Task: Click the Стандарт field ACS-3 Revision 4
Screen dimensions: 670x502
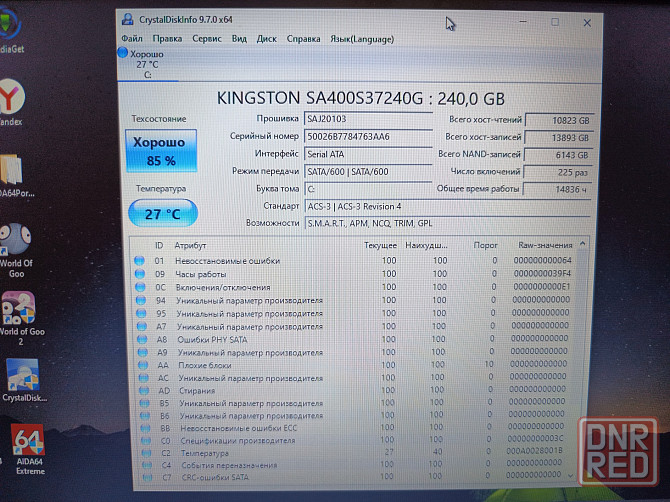Action: [447, 206]
